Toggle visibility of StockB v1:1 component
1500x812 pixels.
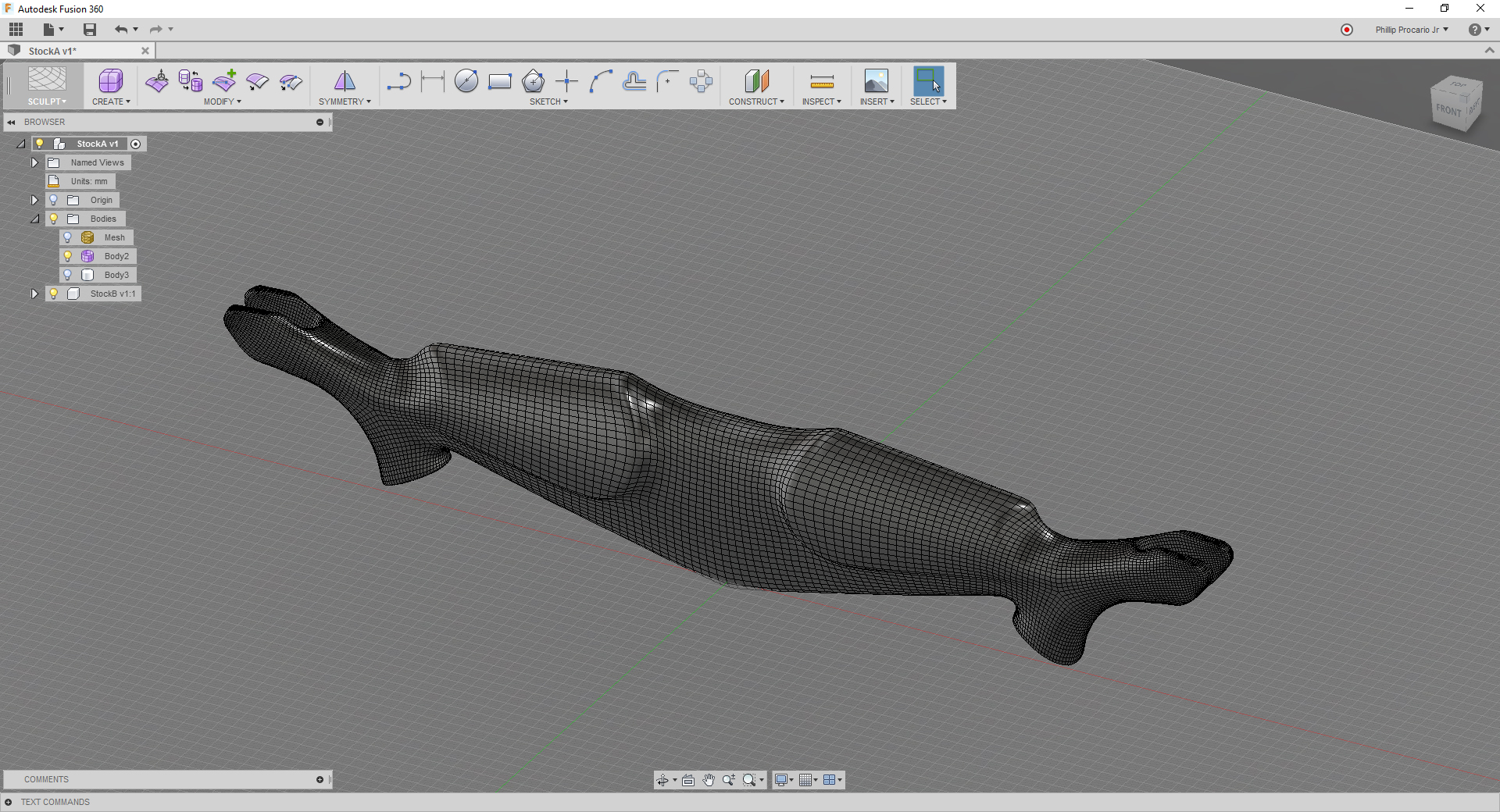53,294
